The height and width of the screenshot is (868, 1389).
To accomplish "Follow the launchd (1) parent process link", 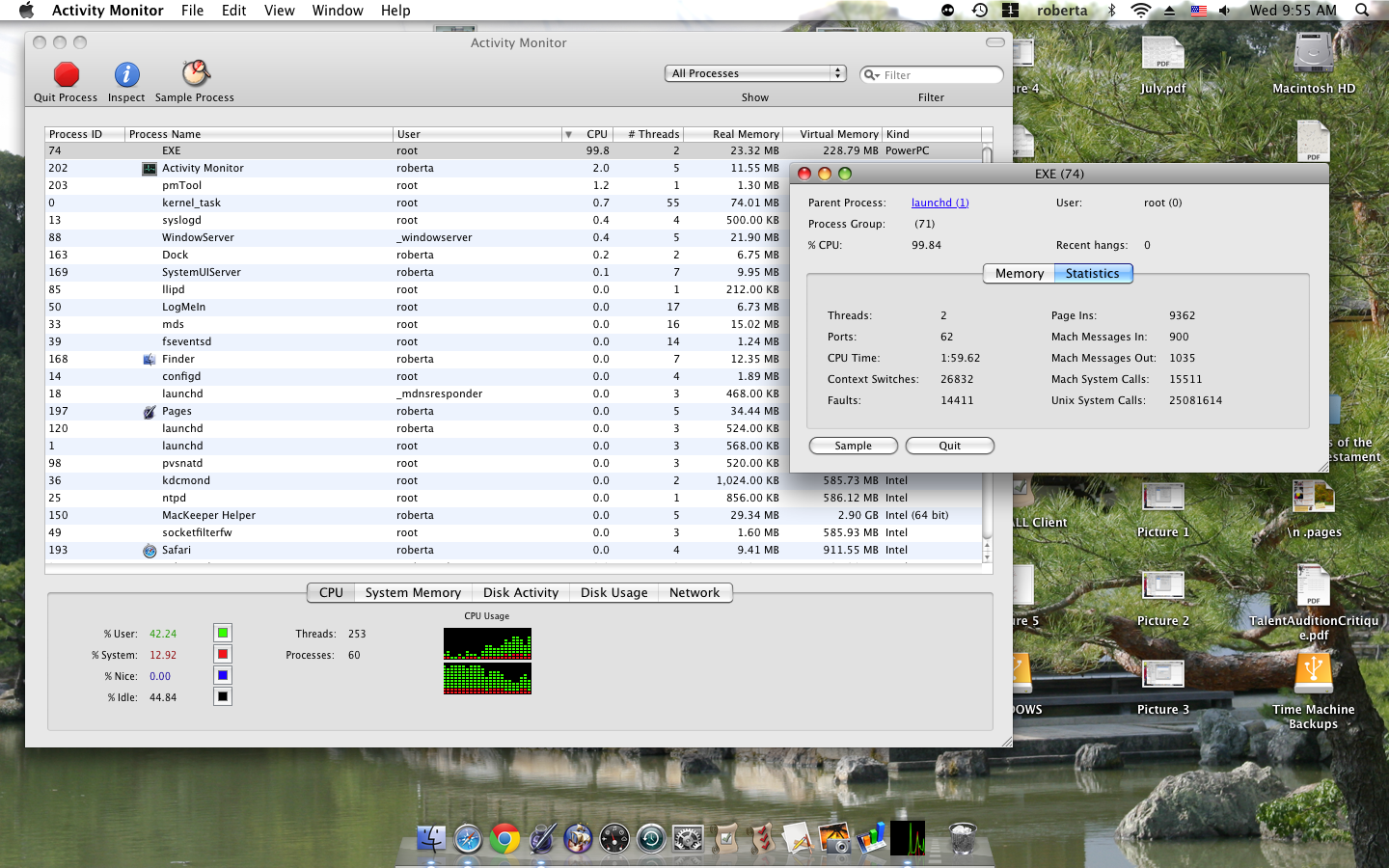I will pos(940,203).
